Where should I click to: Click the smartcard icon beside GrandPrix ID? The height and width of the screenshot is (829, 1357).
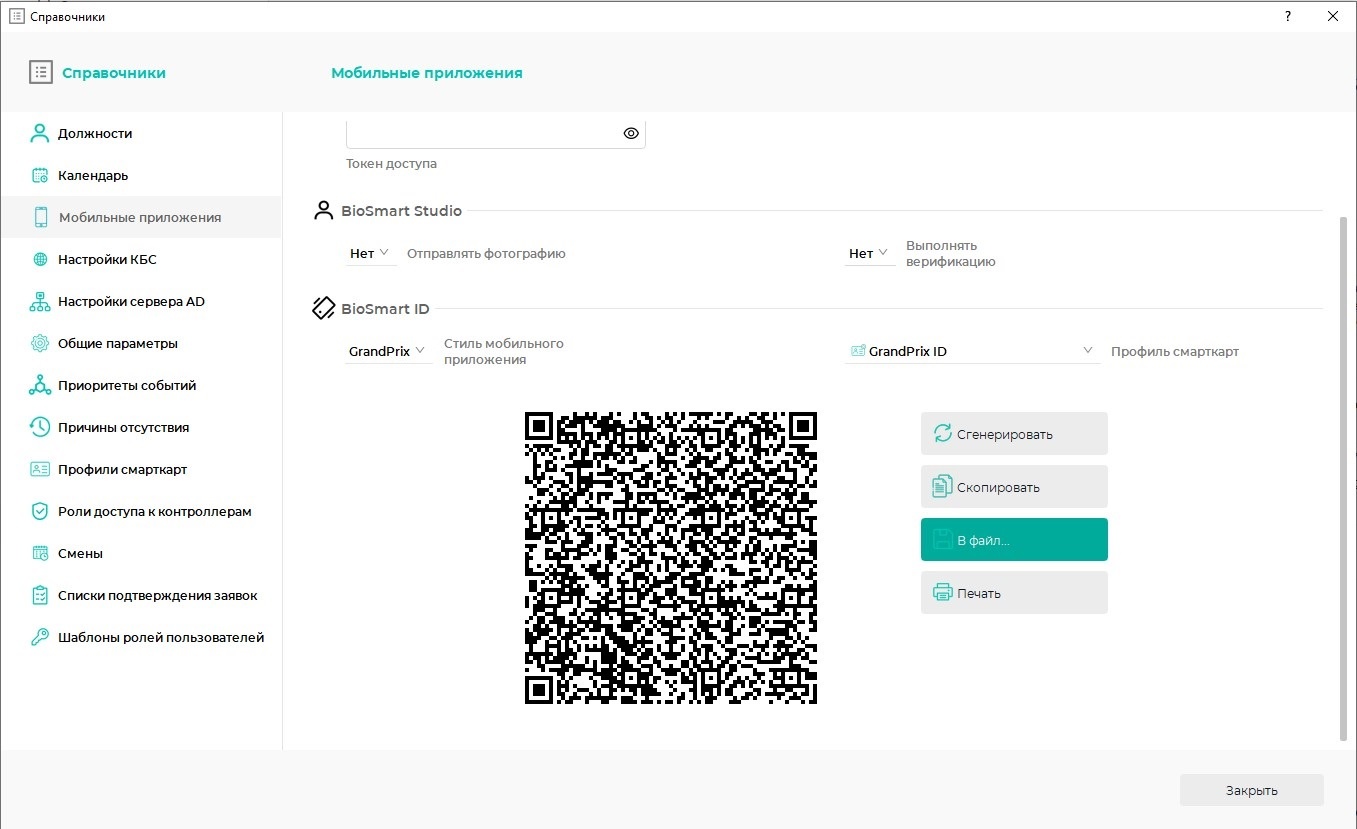(x=857, y=351)
